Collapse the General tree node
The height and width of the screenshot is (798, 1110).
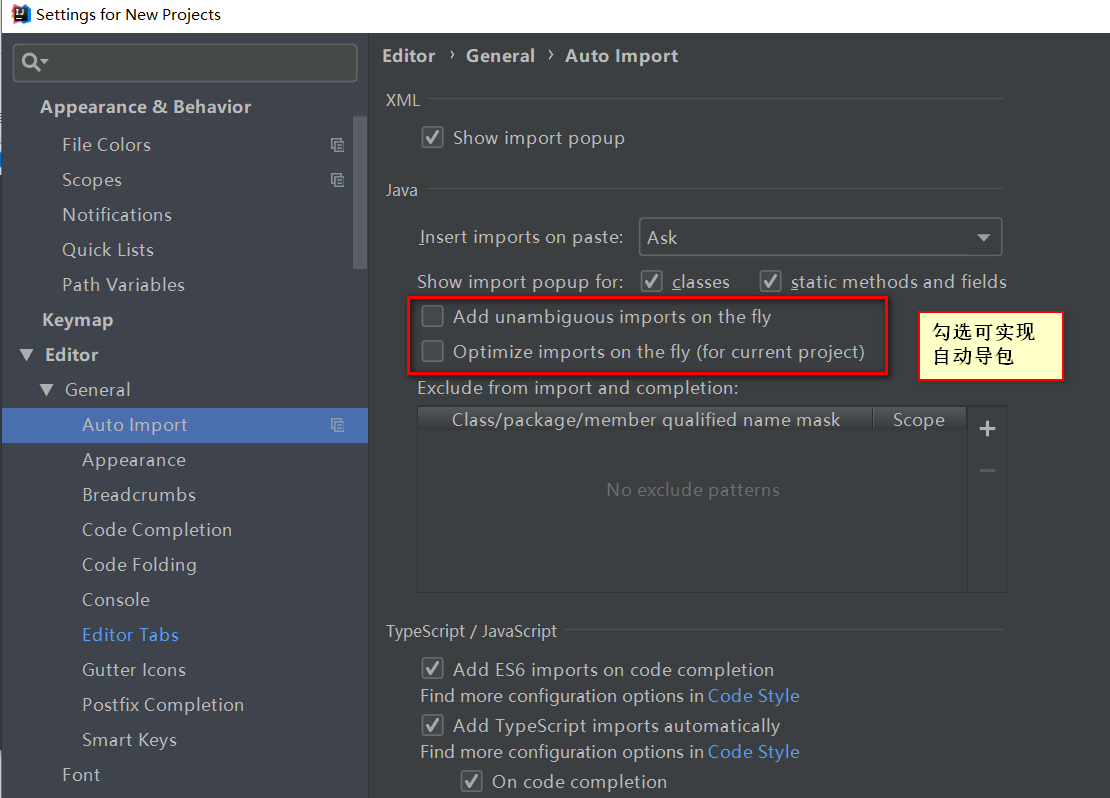click(47, 389)
